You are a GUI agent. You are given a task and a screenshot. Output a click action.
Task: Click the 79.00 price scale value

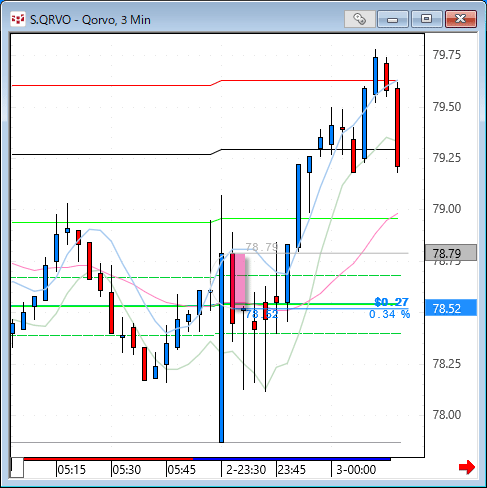(x=447, y=209)
